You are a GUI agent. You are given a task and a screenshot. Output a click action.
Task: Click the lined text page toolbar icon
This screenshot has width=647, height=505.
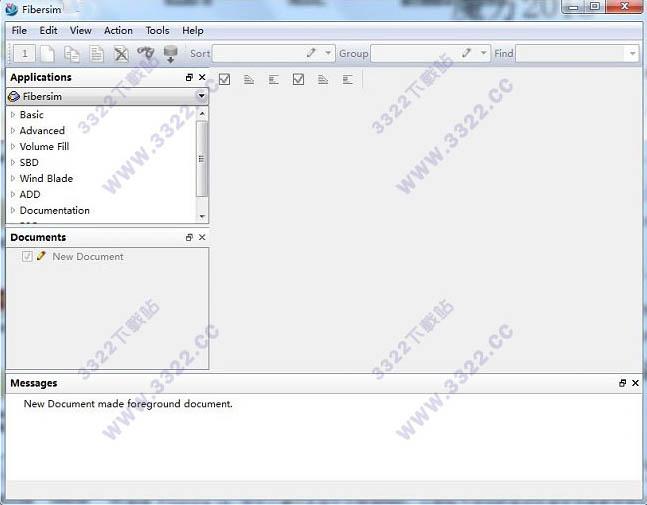(97, 54)
